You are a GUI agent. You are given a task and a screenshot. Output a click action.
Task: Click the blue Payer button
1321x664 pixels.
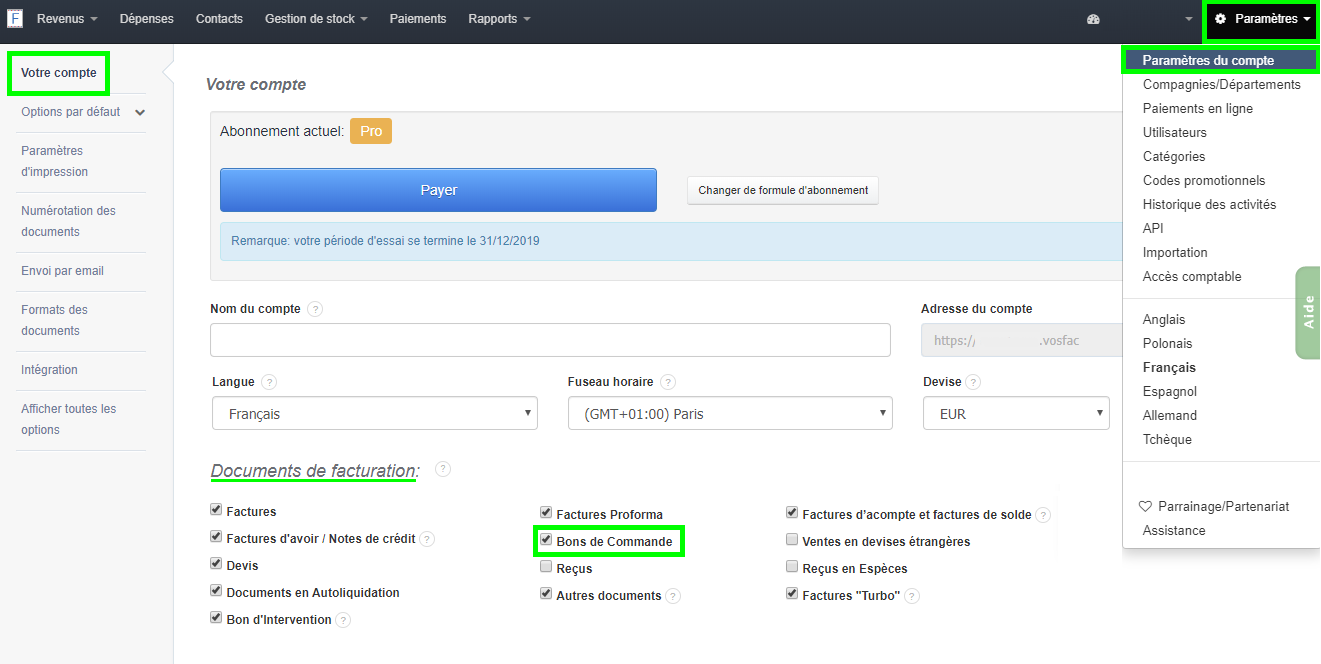pos(437,190)
